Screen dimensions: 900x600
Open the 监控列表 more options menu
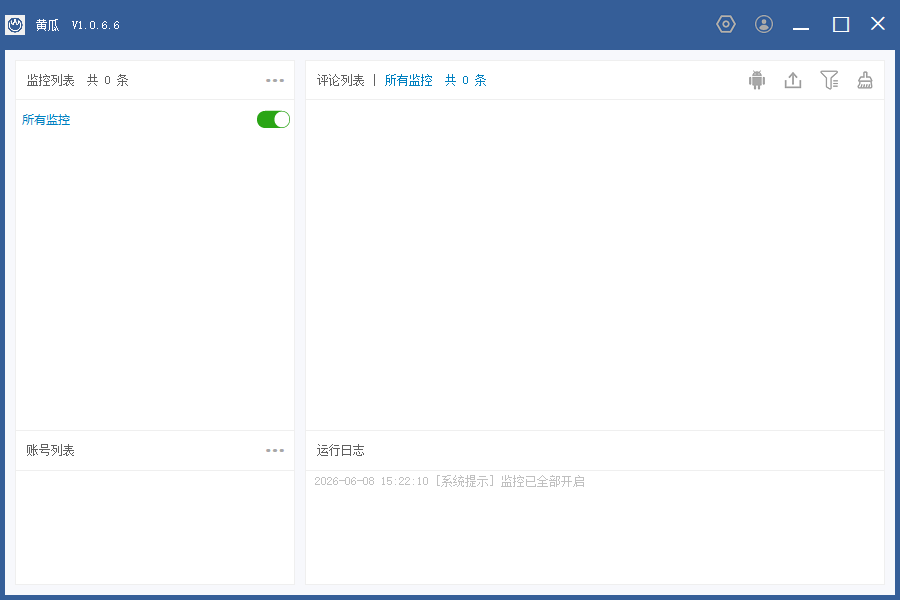click(275, 80)
